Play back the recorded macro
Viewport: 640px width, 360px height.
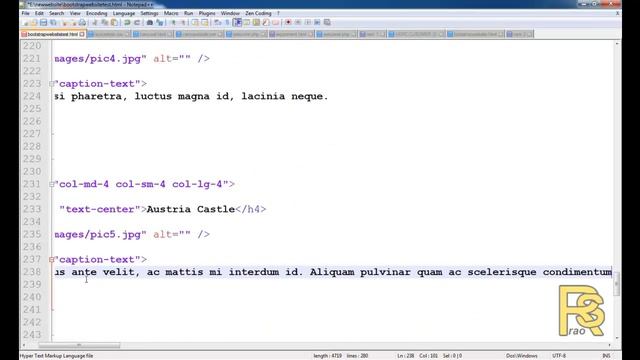[x=308, y=22]
